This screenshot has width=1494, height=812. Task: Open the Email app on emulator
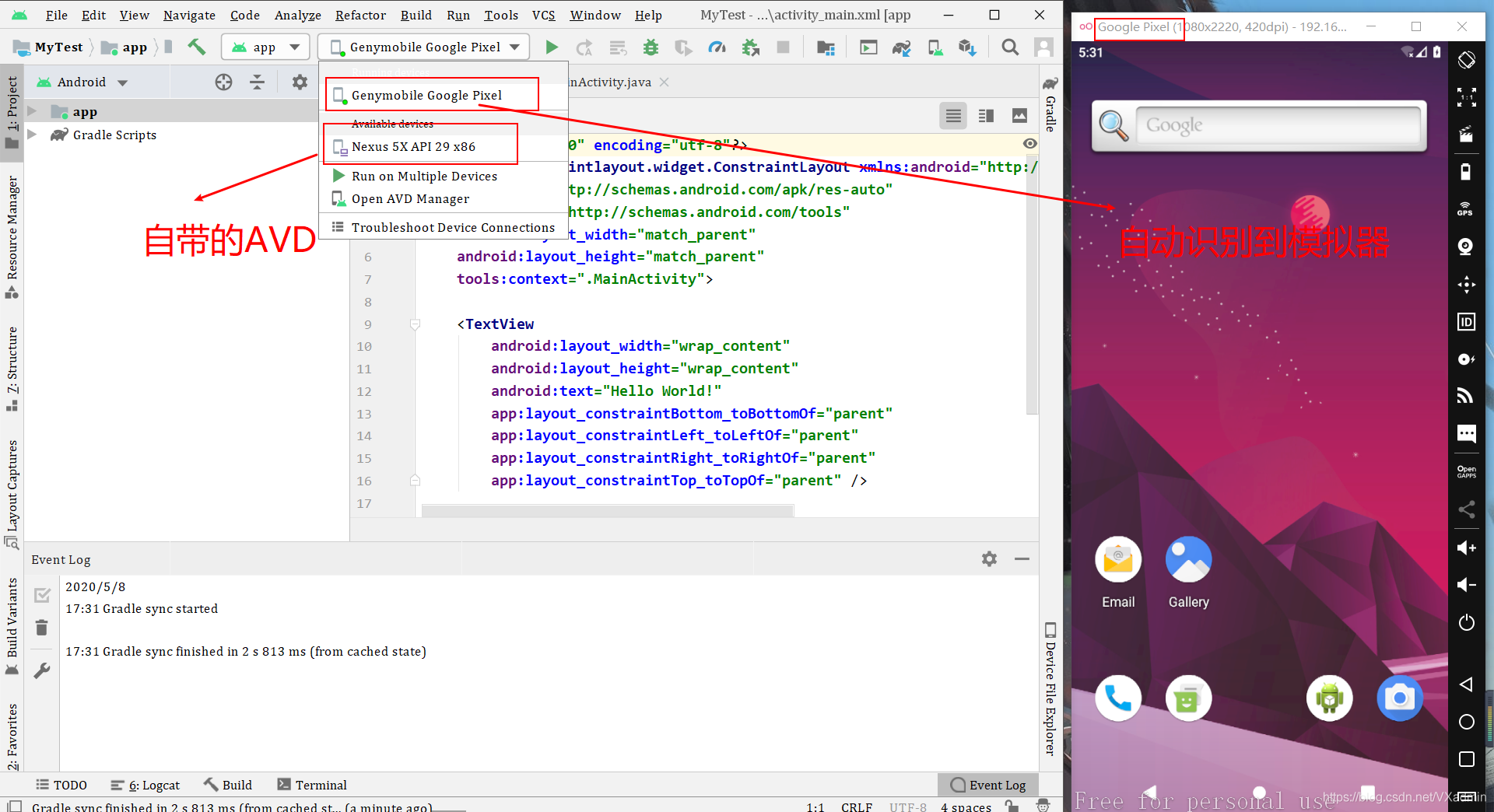(x=1118, y=572)
